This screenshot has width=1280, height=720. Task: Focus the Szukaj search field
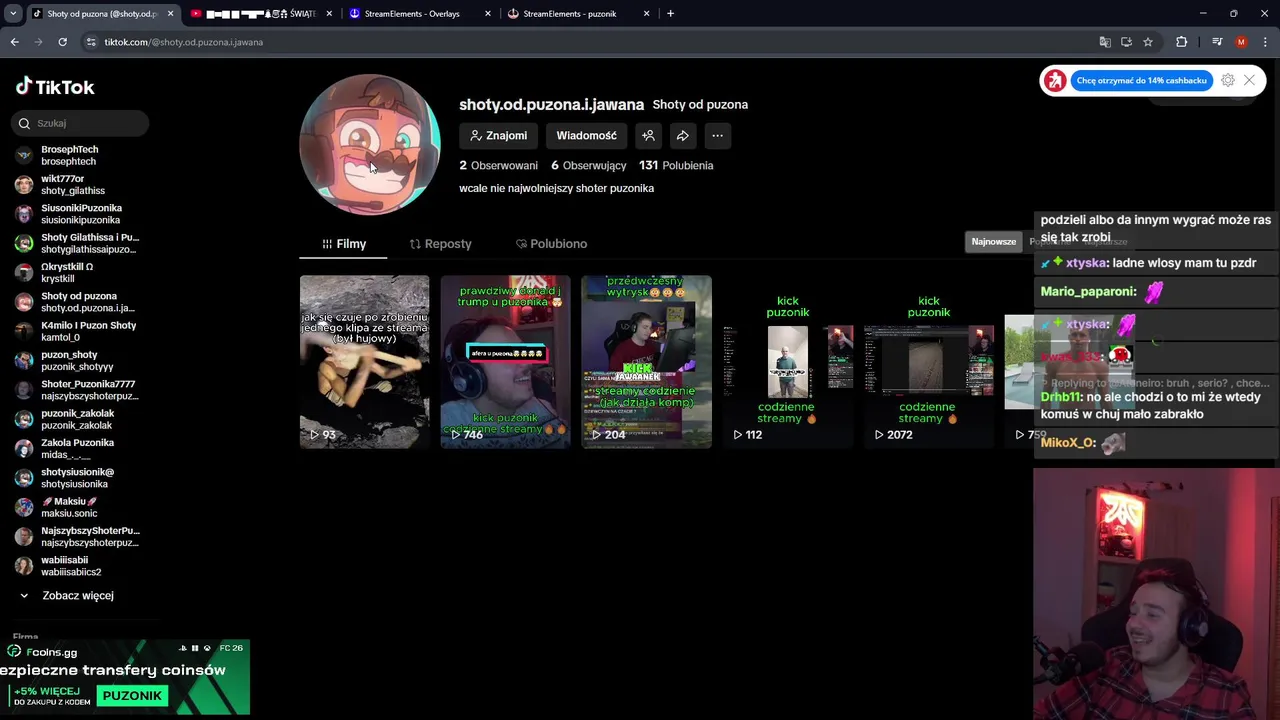(x=81, y=123)
